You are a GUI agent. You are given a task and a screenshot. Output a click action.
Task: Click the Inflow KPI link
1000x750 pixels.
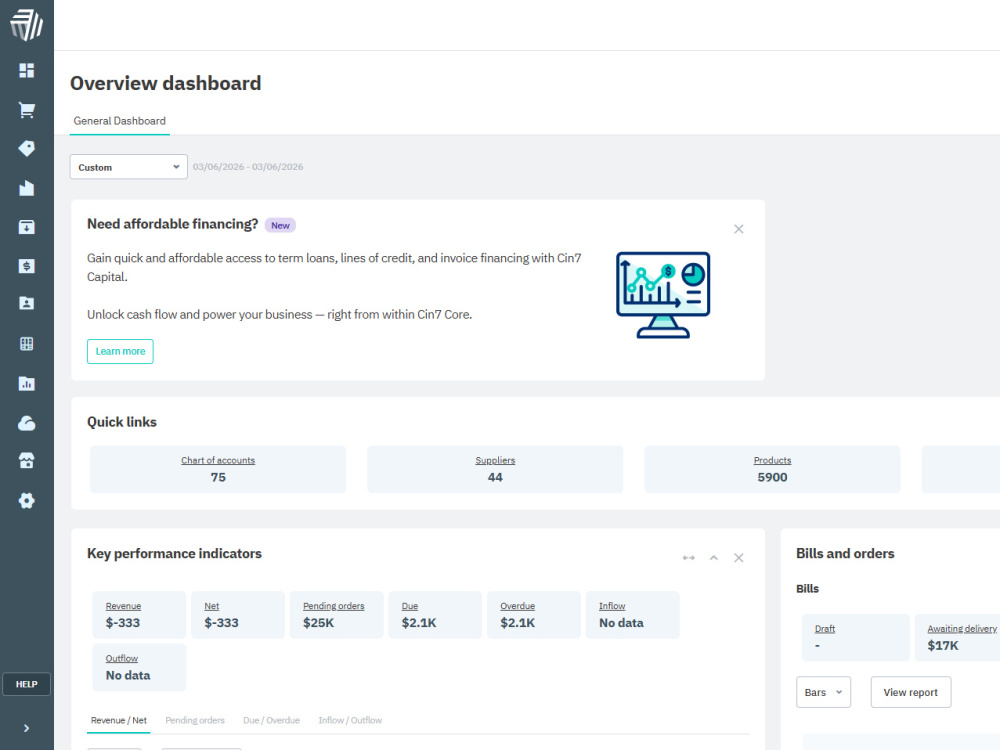(612, 607)
